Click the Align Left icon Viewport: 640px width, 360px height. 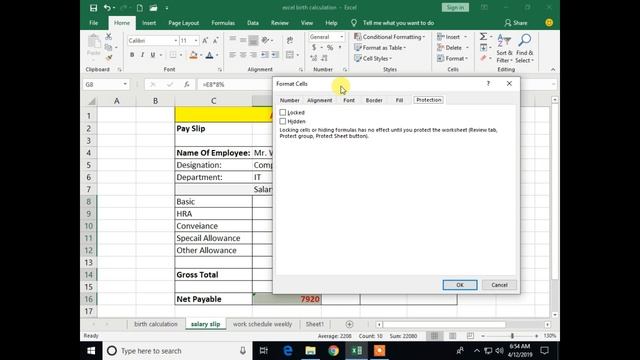coord(232,55)
